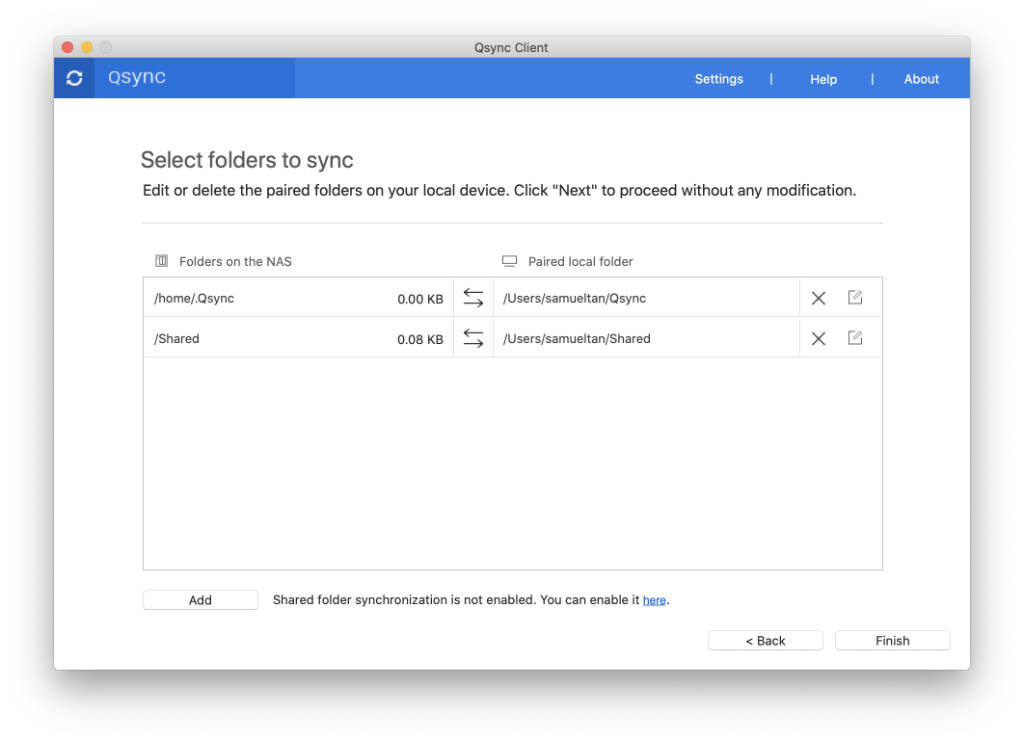This screenshot has width=1024, height=741.
Task: Click the paired local folder monitor icon
Action: pos(509,261)
